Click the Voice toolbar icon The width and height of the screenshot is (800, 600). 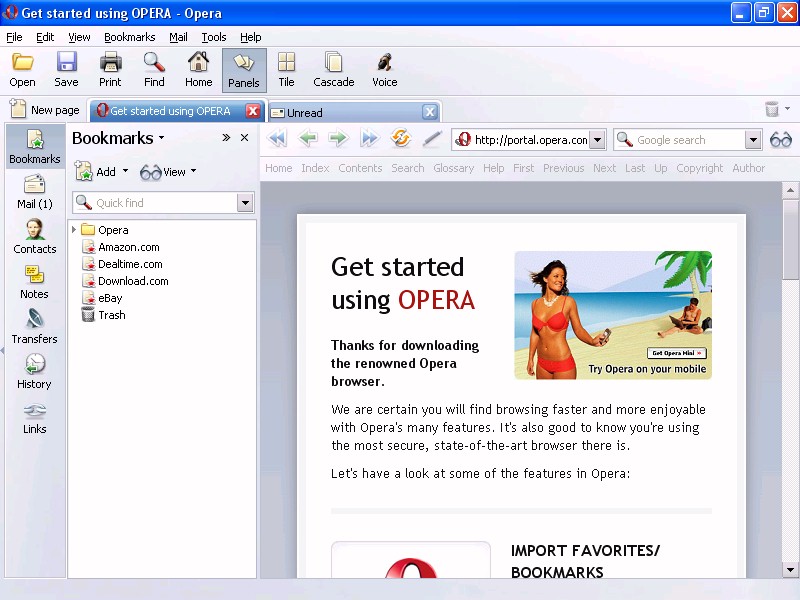pyautogui.click(x=384, y=70)
